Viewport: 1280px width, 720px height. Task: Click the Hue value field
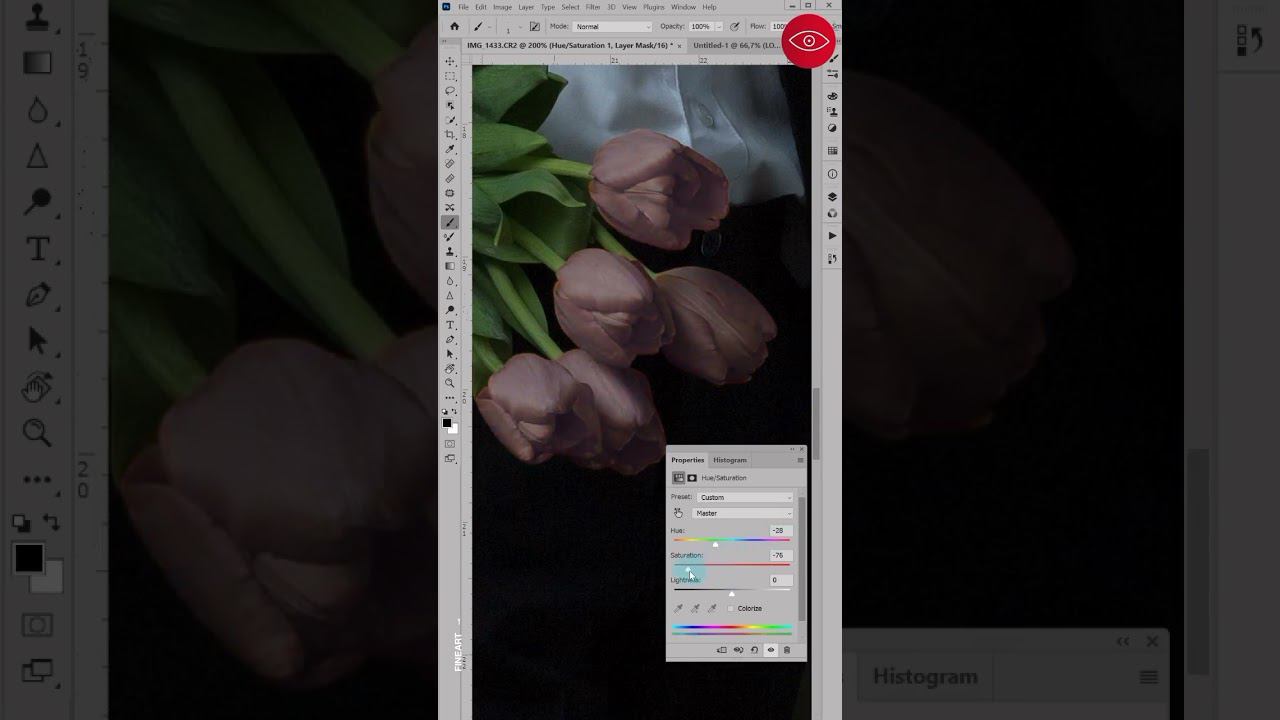[779, 530]
